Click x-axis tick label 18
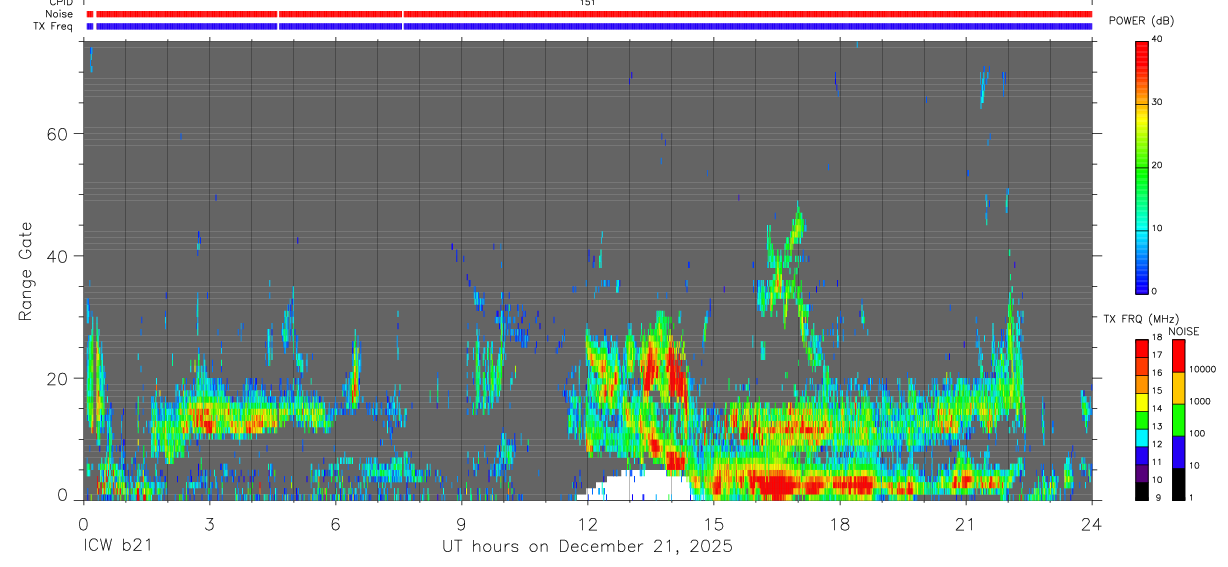Screen dimensions: 1228x567 [840, 524]
